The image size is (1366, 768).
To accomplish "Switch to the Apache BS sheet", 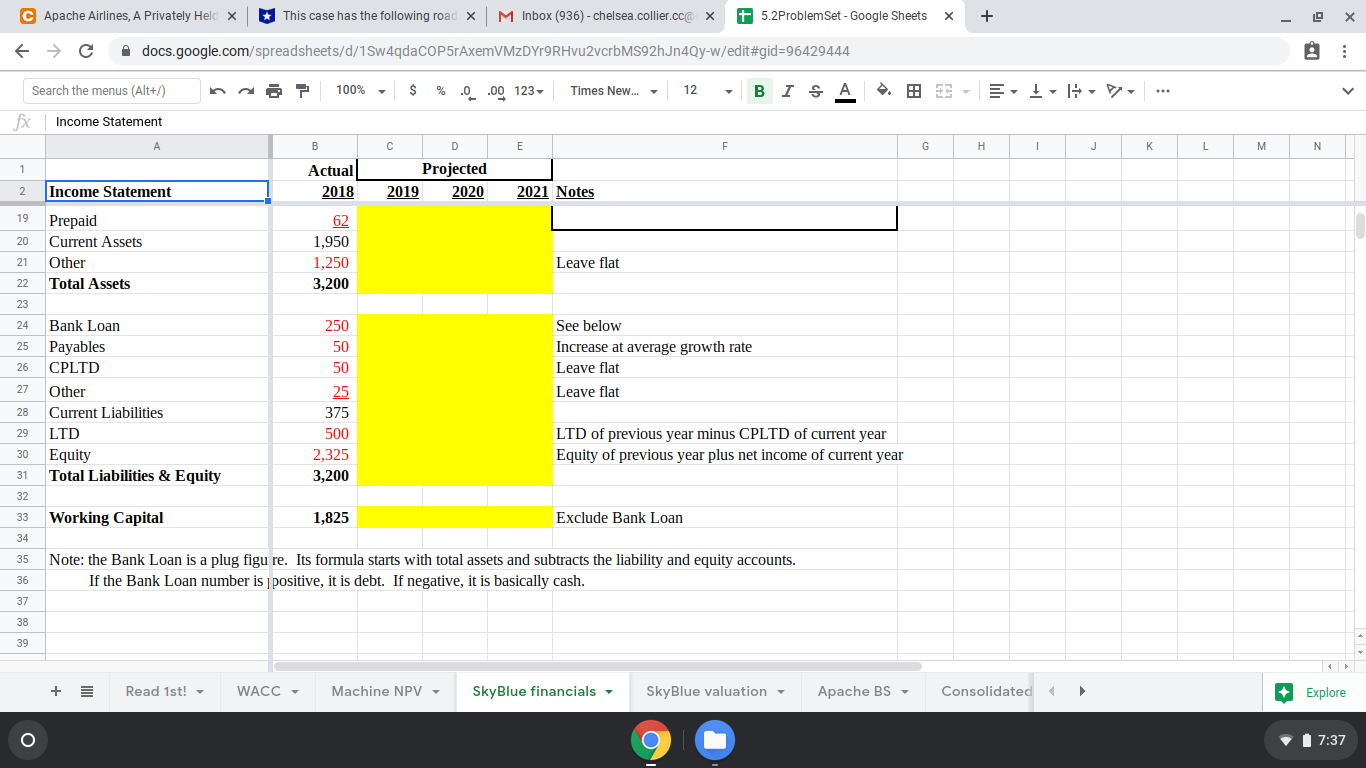I will [855, 691].
